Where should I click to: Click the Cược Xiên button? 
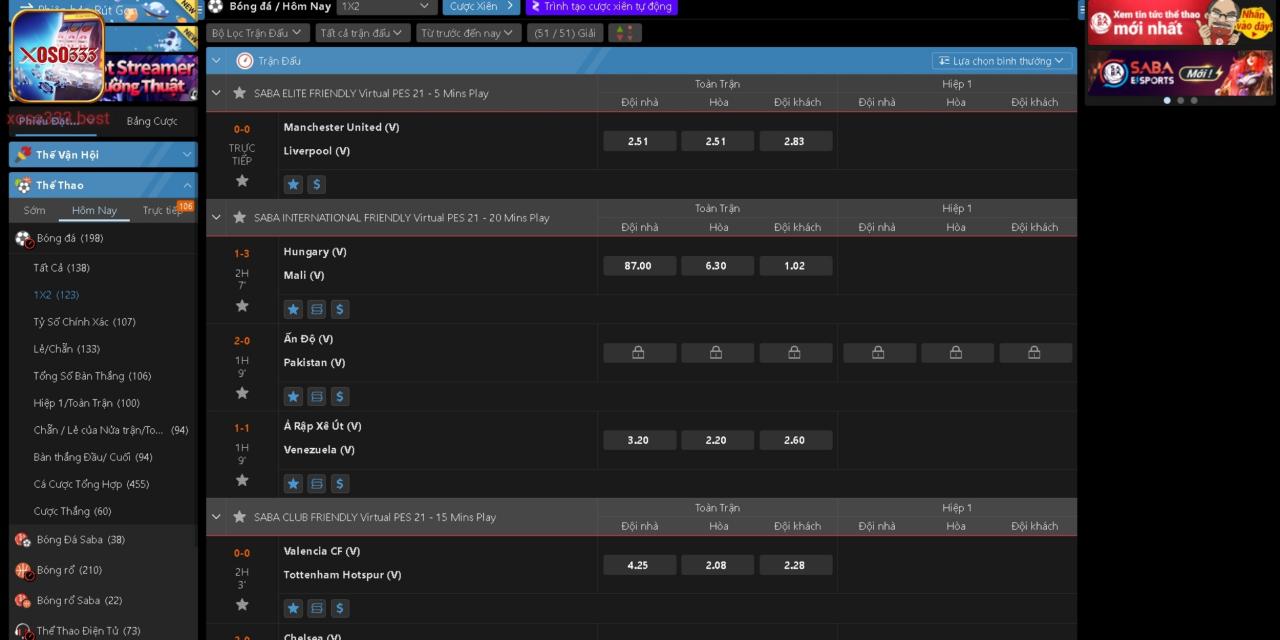click(480, 7)
